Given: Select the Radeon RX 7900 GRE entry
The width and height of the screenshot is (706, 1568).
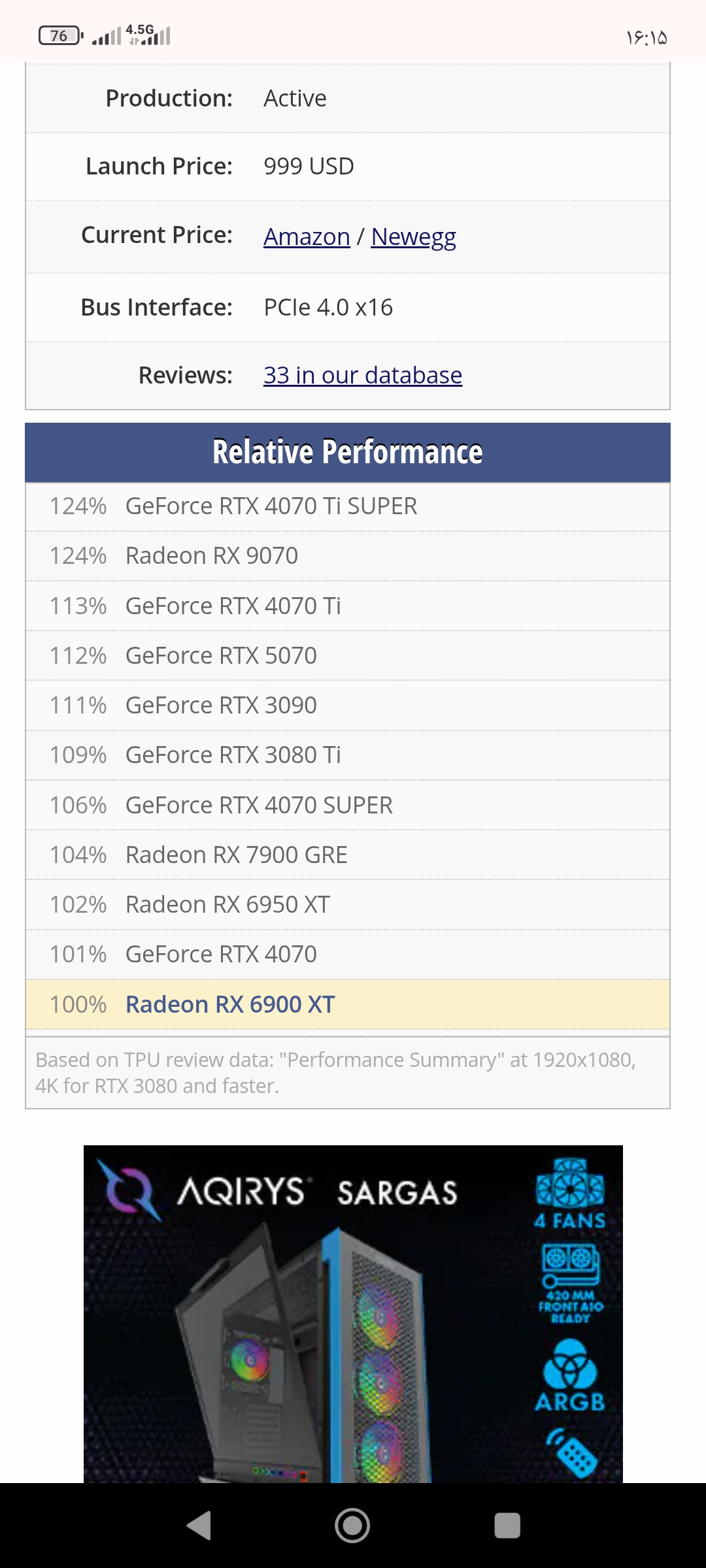Looking at the screenshot, I should [348, 855].
